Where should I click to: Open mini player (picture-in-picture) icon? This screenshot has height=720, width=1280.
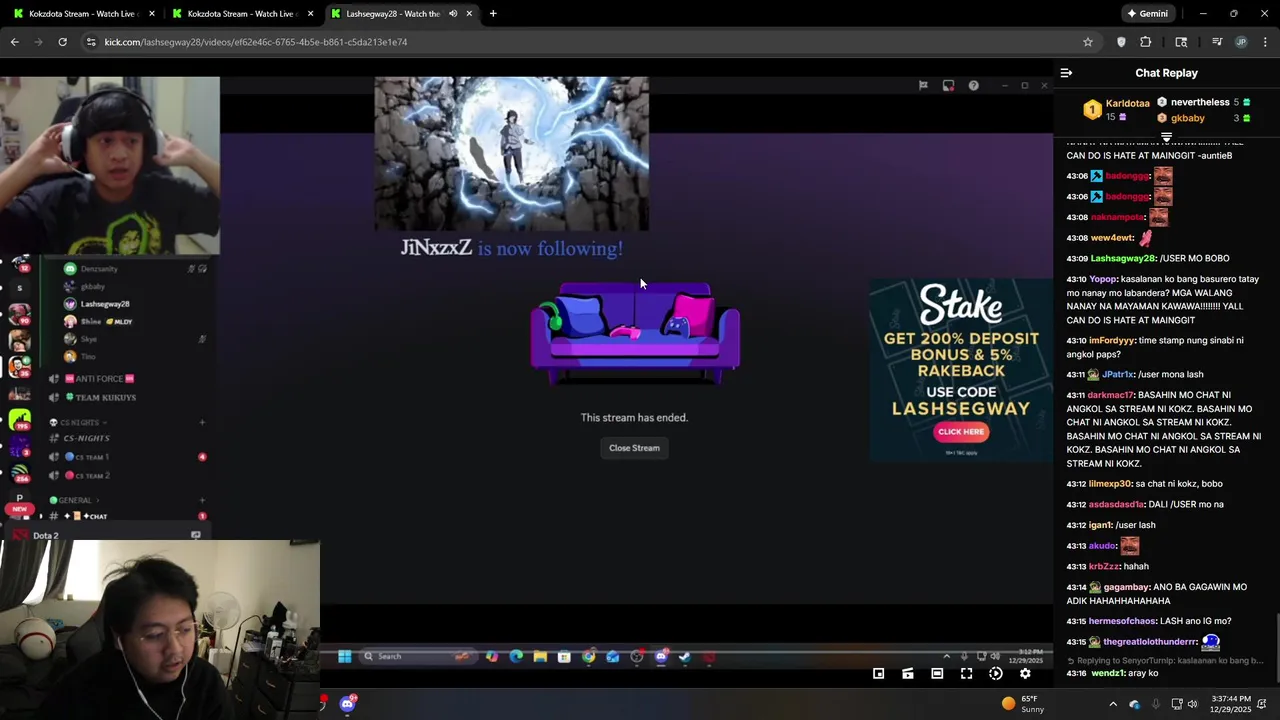[x=878, y=674]
